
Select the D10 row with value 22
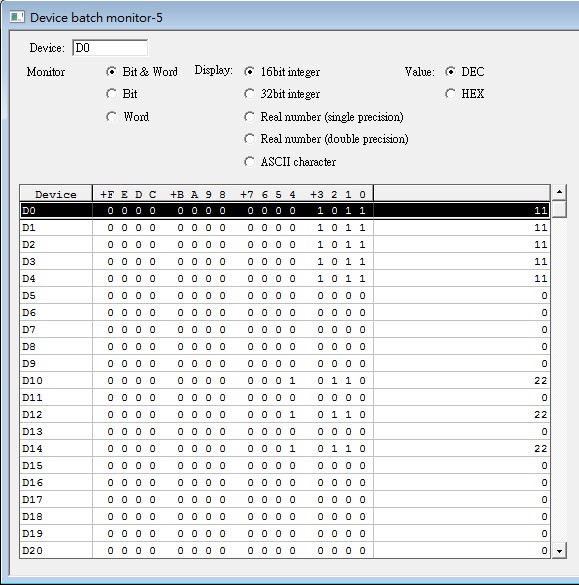[285, 381]
